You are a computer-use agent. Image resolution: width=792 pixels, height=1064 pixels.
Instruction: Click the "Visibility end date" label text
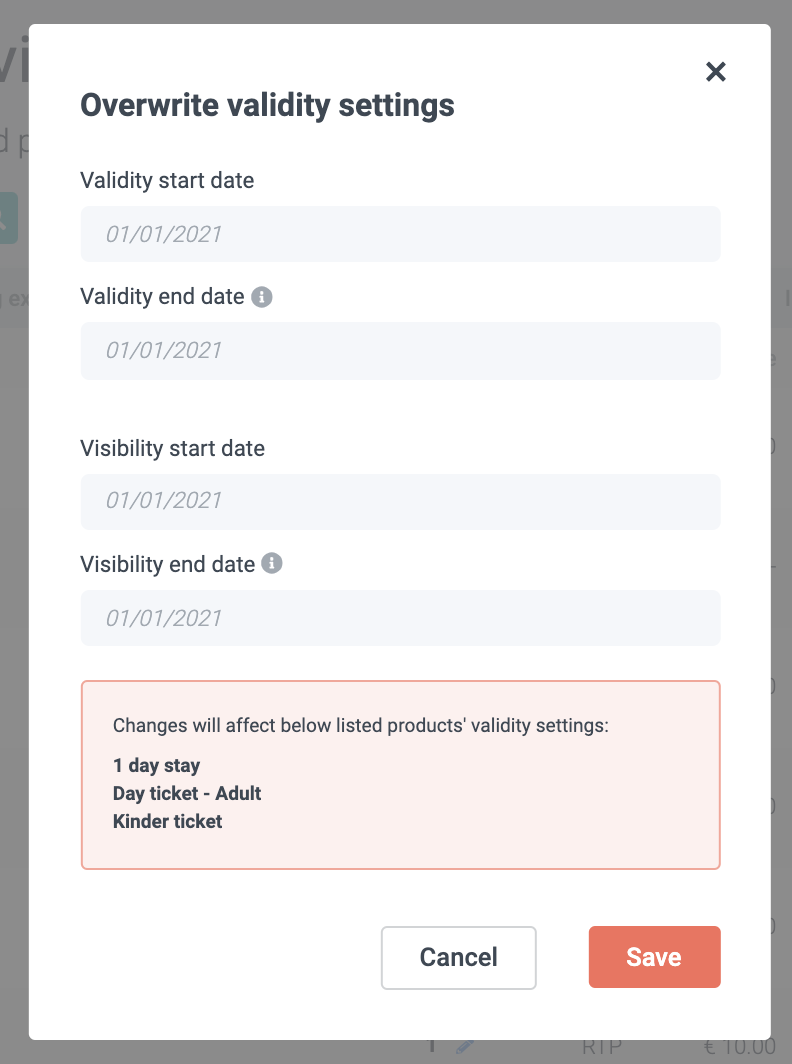point(167,565)
